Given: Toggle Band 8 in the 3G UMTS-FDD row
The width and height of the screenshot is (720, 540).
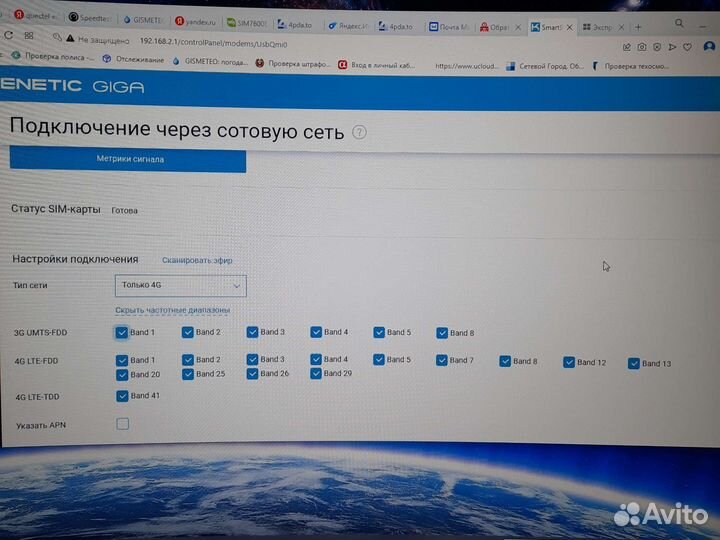Looking at the screenshot, I should click(442, 333).
